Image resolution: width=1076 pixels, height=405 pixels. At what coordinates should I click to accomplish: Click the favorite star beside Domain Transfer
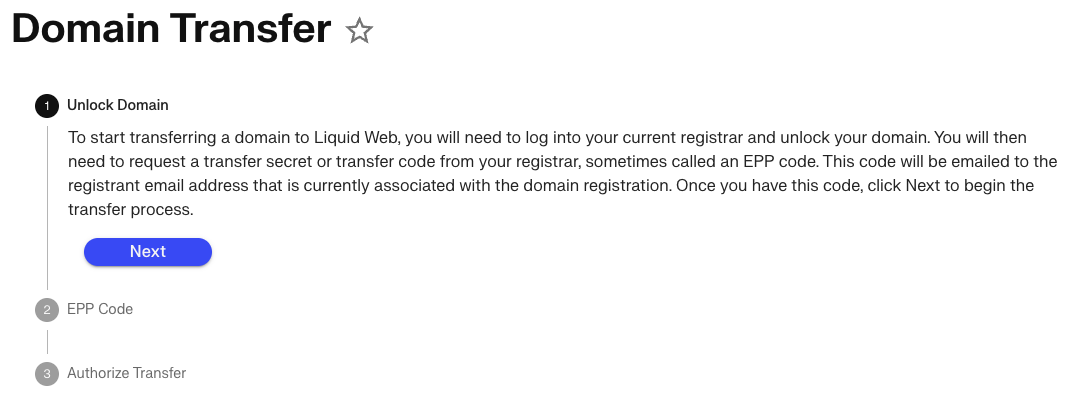(x=358, y=32)
